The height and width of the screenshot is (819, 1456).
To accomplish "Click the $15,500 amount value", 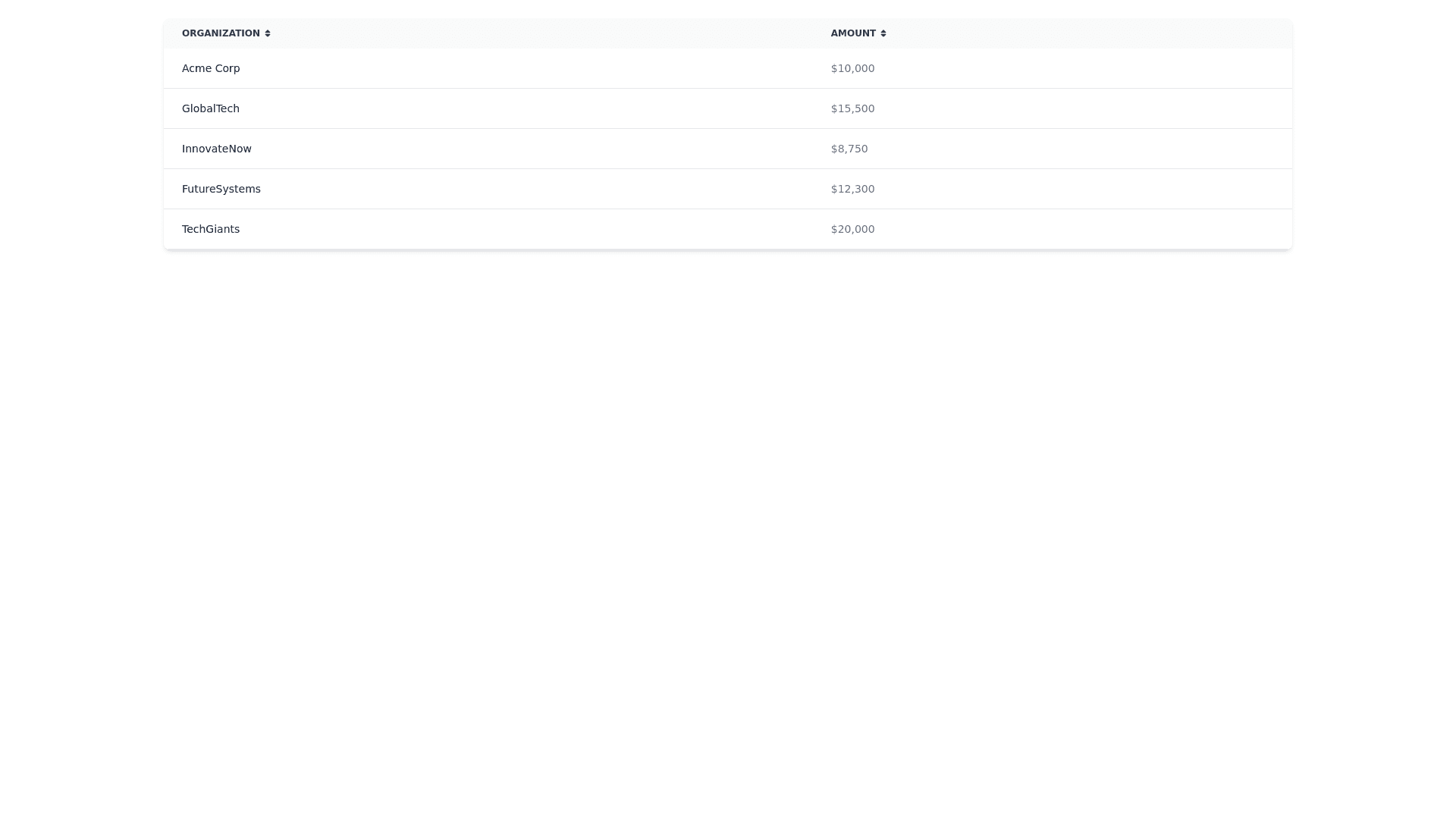I will click(x=852, y=108).
